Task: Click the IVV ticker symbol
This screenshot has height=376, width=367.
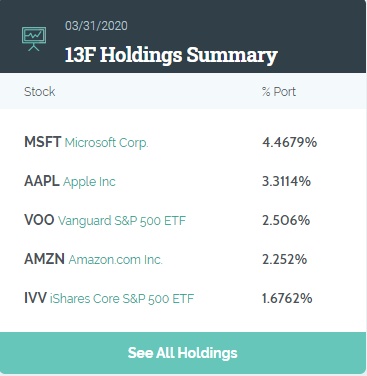Action: pos(35,298)
